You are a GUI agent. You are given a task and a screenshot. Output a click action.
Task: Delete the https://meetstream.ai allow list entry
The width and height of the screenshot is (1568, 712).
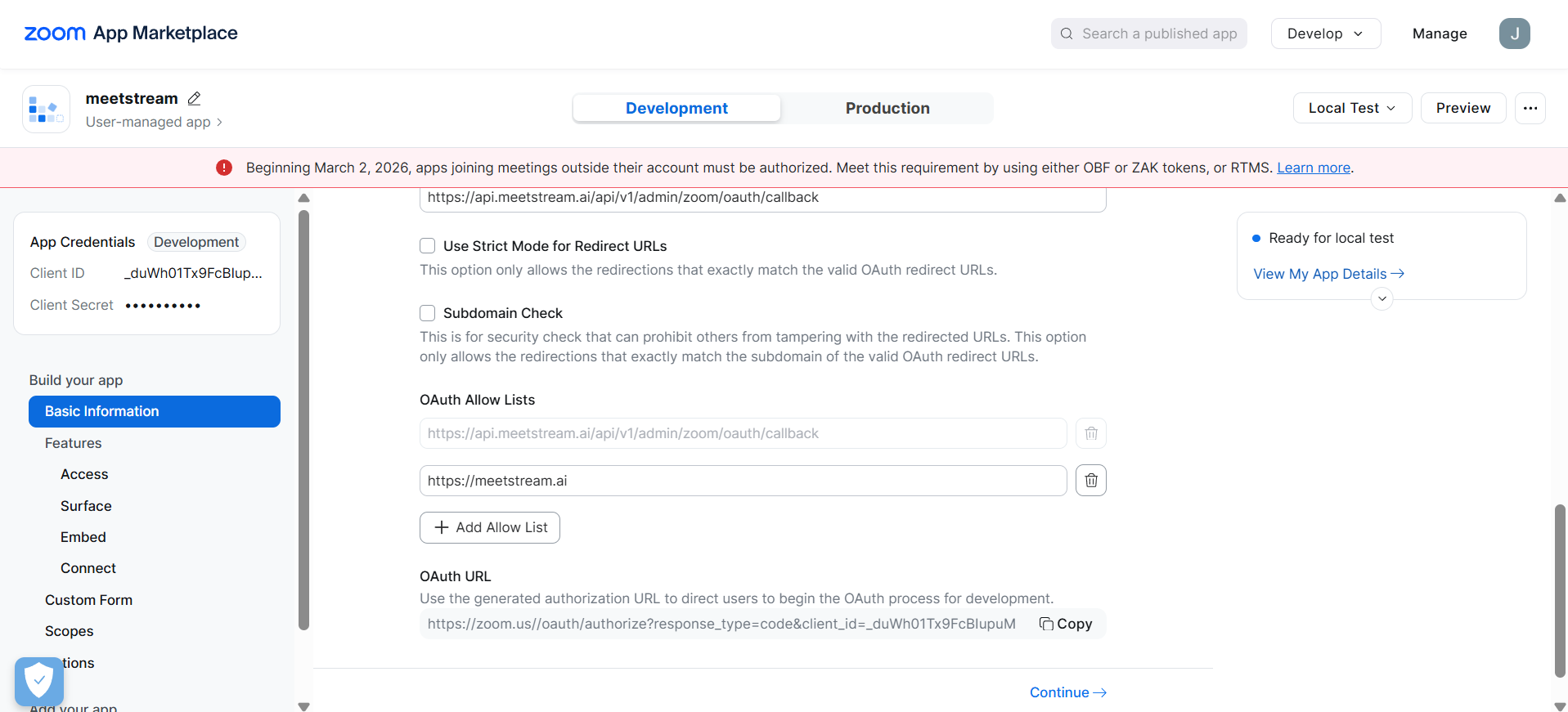[1090, 481]
